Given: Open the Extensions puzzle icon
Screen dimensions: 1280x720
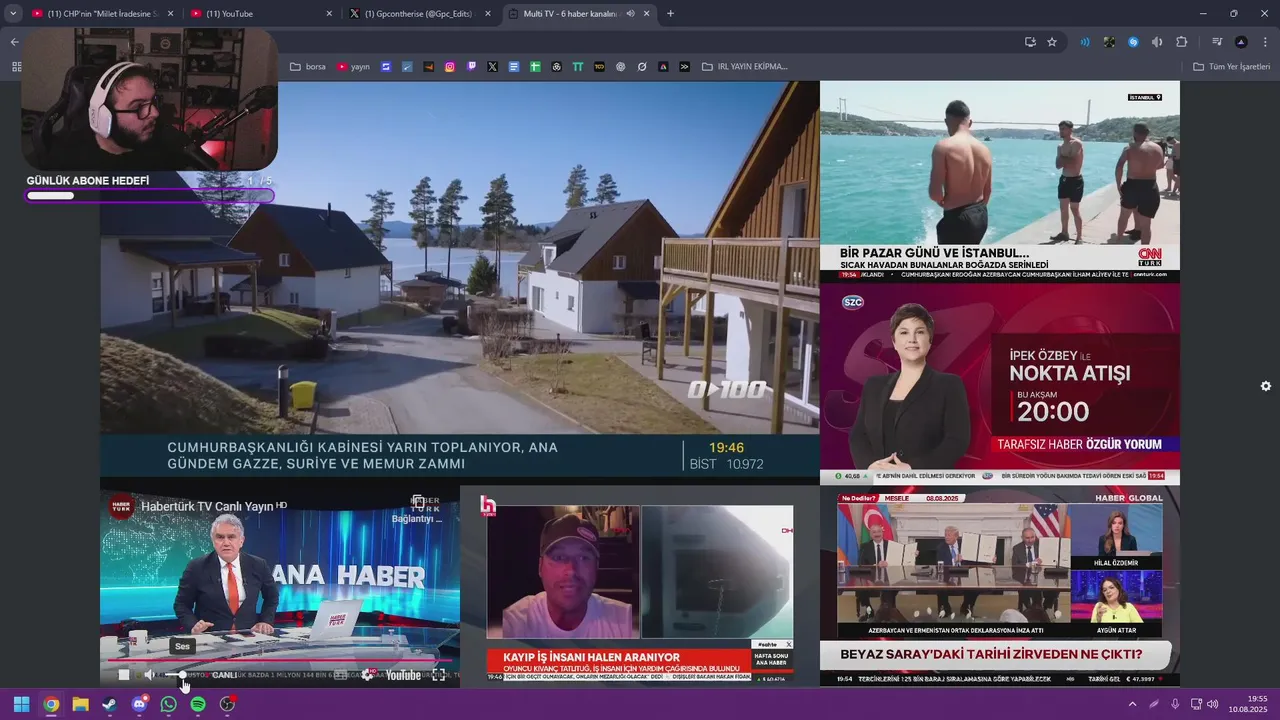Looking at the screenshot, I should point(1181,42).
